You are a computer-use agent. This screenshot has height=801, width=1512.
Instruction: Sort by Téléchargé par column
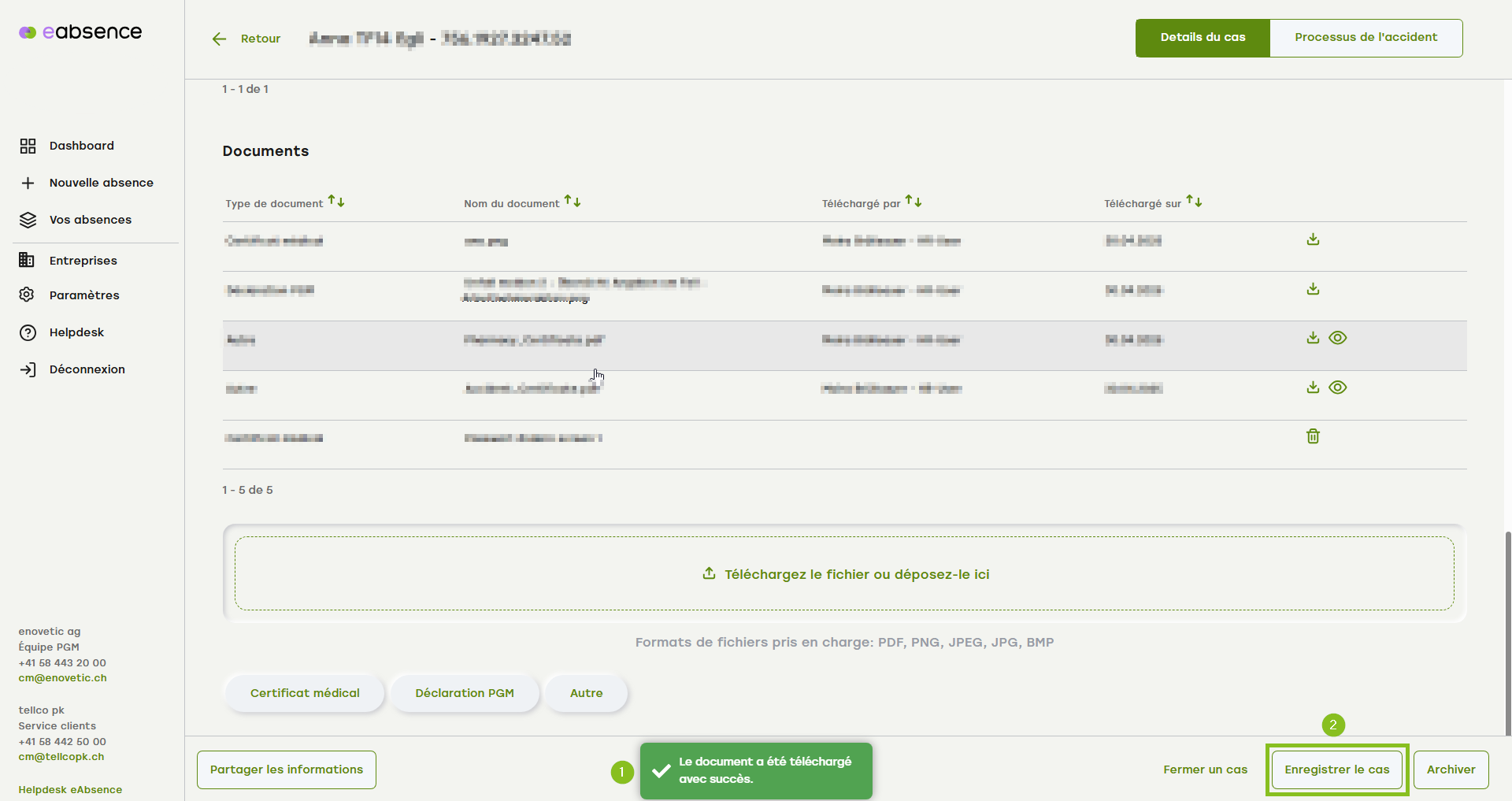click(913, 202)
